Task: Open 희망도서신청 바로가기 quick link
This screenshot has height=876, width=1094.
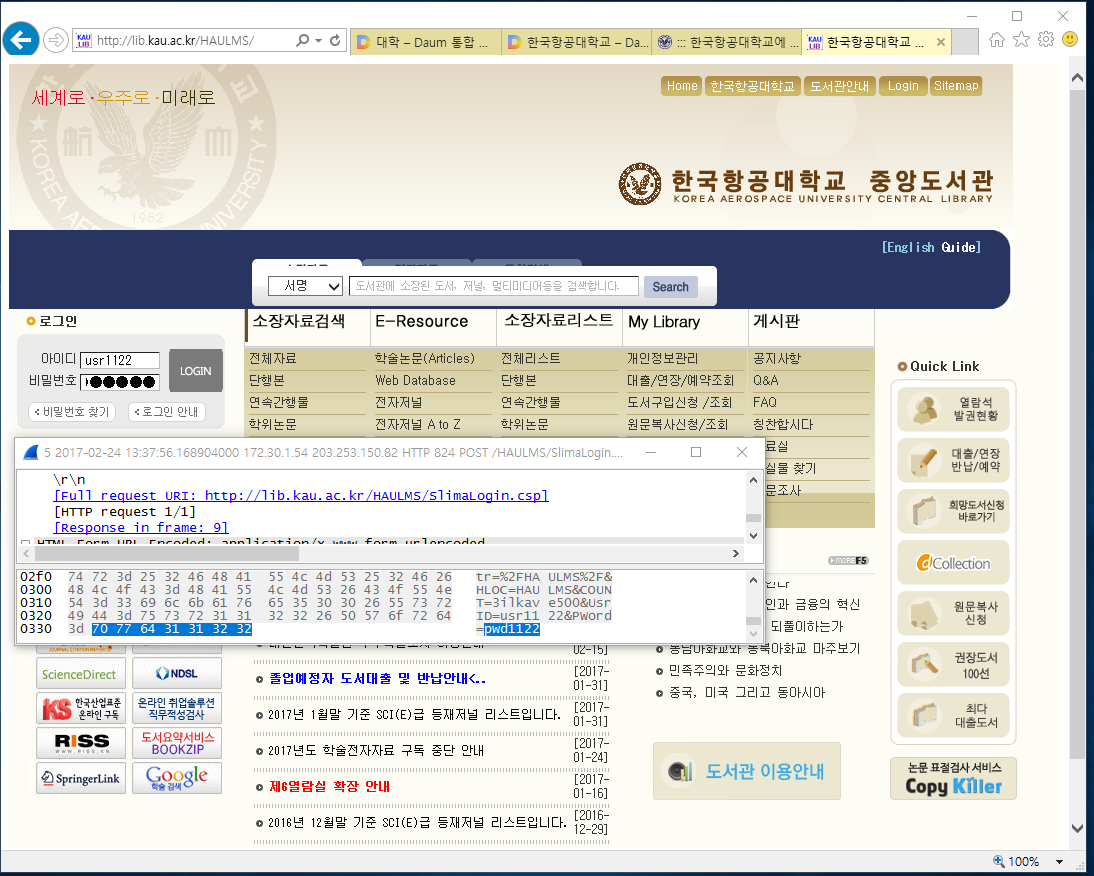Action: (953, 511)
